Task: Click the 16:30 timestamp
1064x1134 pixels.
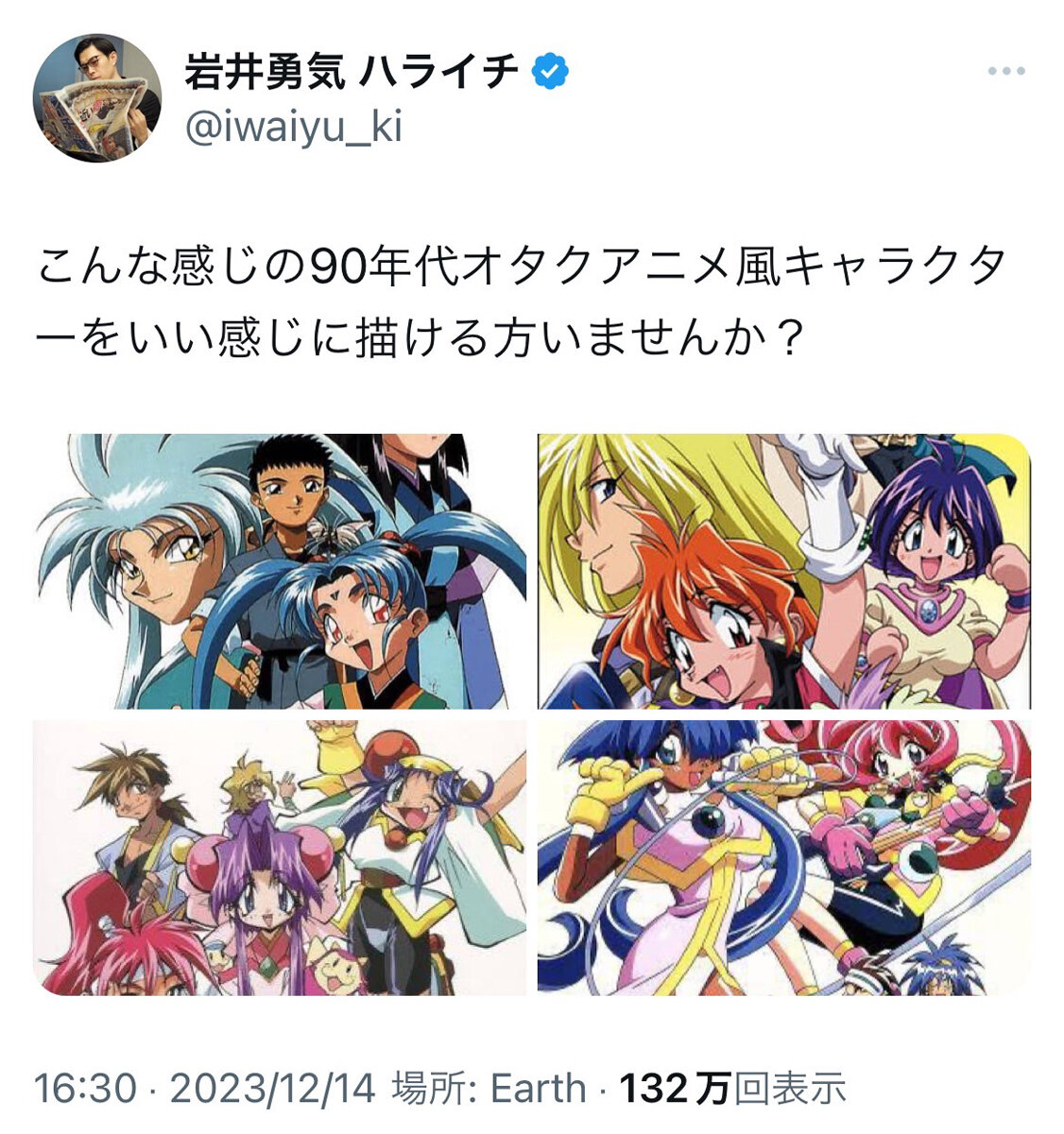Action: (x=86, y=1088)
